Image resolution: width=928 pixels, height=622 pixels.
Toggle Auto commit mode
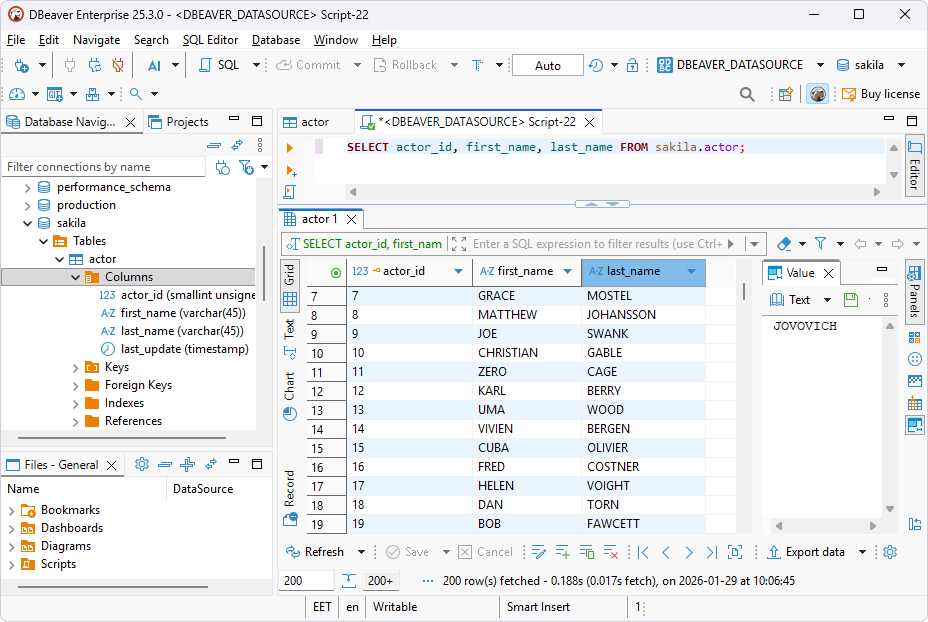click(x=546, y=64)
